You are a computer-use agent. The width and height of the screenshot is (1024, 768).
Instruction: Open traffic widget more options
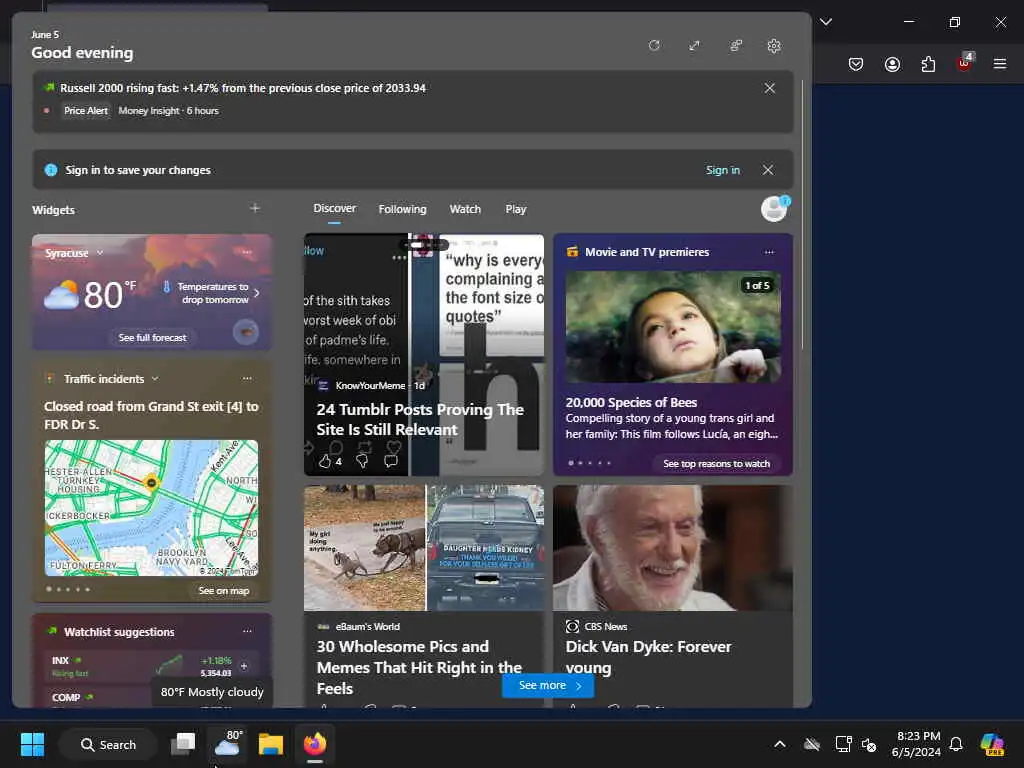pos(247,378)
